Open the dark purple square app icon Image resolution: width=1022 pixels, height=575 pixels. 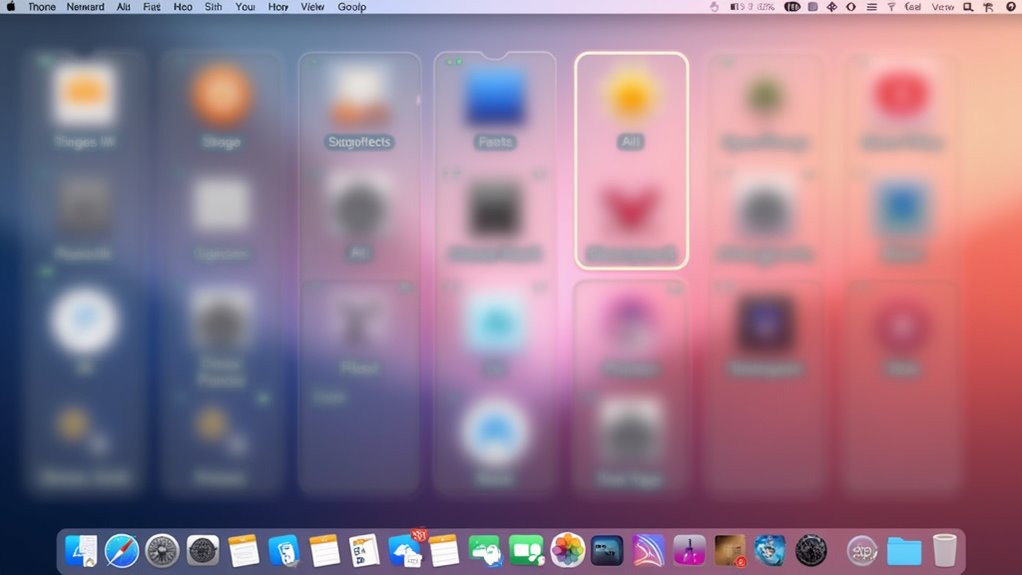tap(766, 324)
